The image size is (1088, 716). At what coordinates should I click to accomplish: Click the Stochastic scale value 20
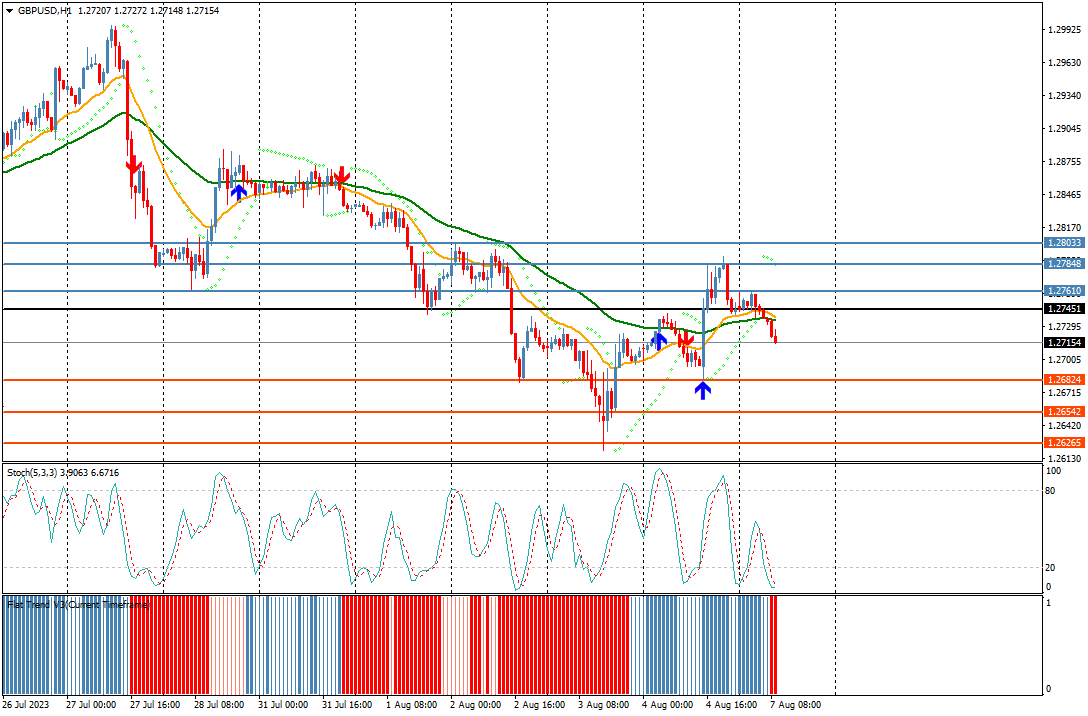click(x=1051, y=568)
